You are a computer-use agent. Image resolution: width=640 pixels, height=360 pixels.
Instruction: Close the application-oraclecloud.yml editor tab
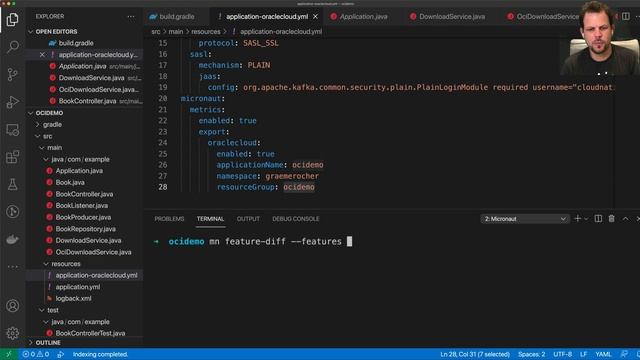pyautogui.click(x=315, y=17)
